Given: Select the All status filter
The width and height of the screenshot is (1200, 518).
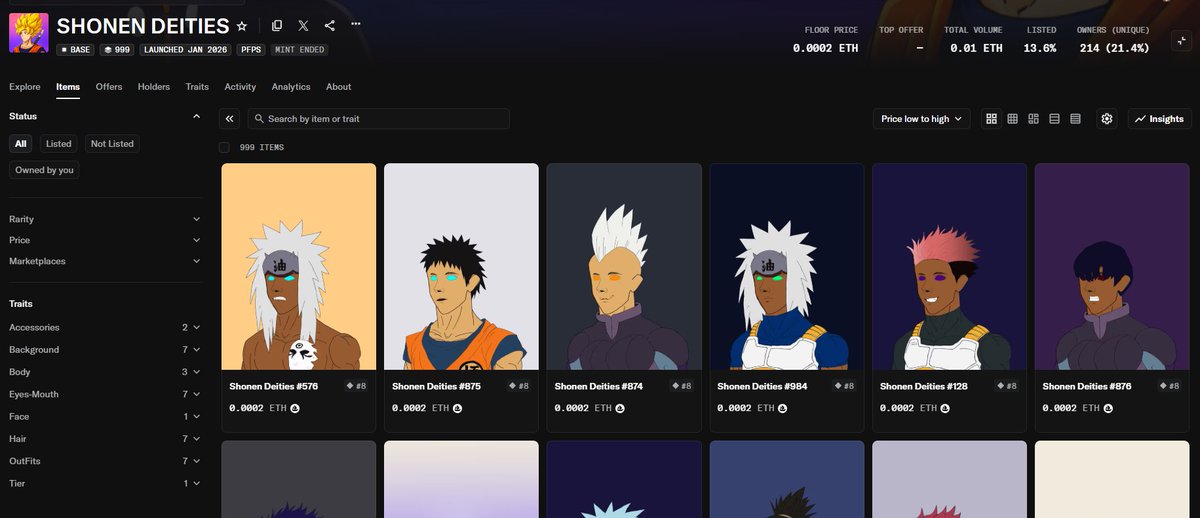Looking at the screenshot, I should pos(21,144).
